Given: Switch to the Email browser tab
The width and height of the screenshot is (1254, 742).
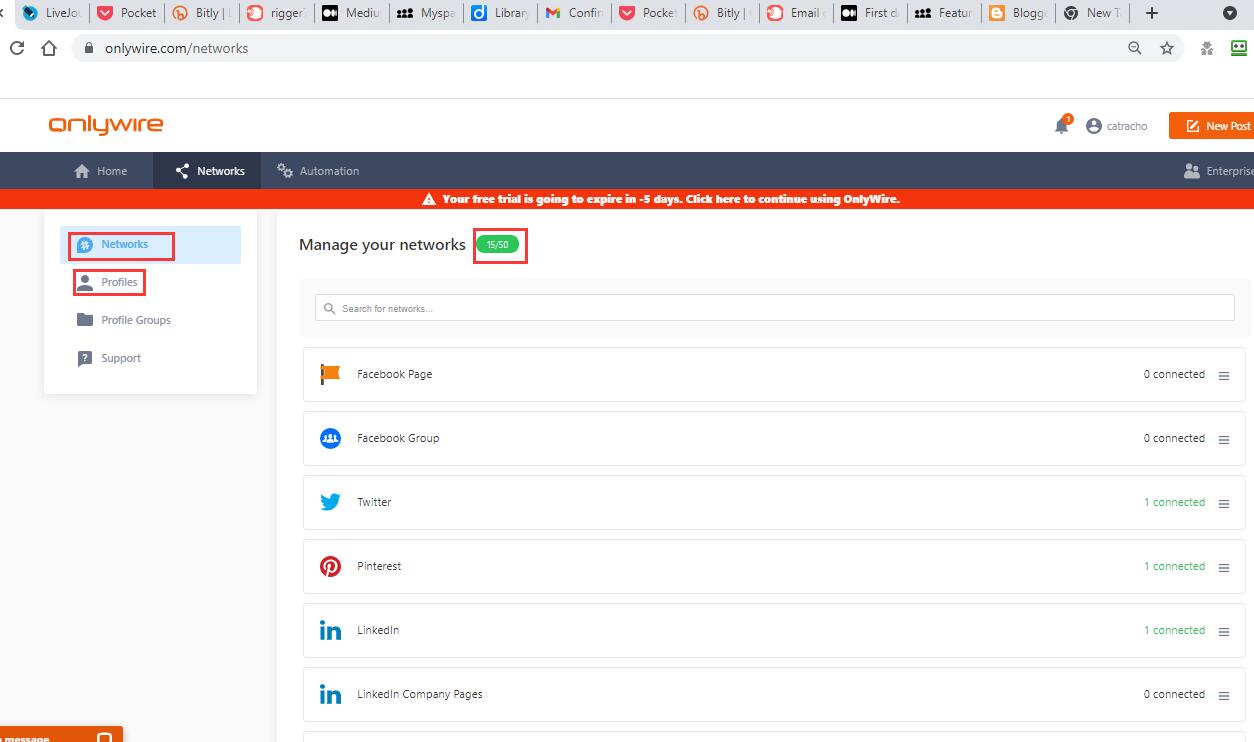Looking at the screenshot, I should (797, 13).
